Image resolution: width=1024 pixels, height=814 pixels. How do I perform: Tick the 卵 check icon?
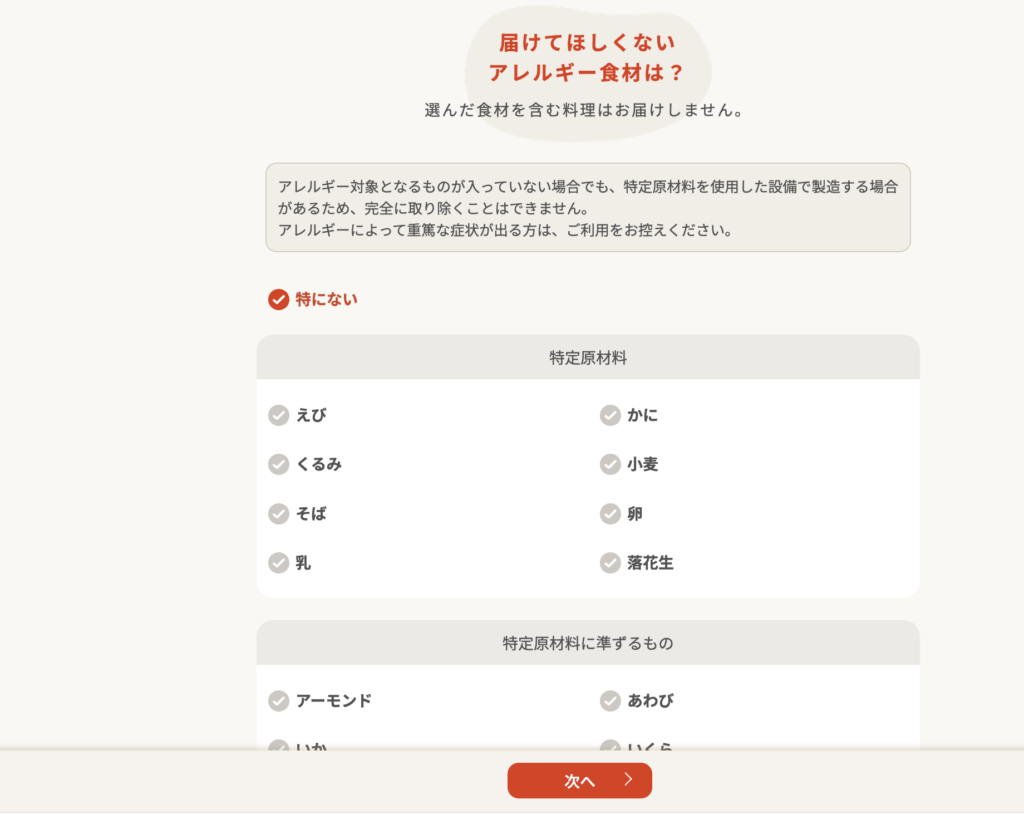coord(610,513)
